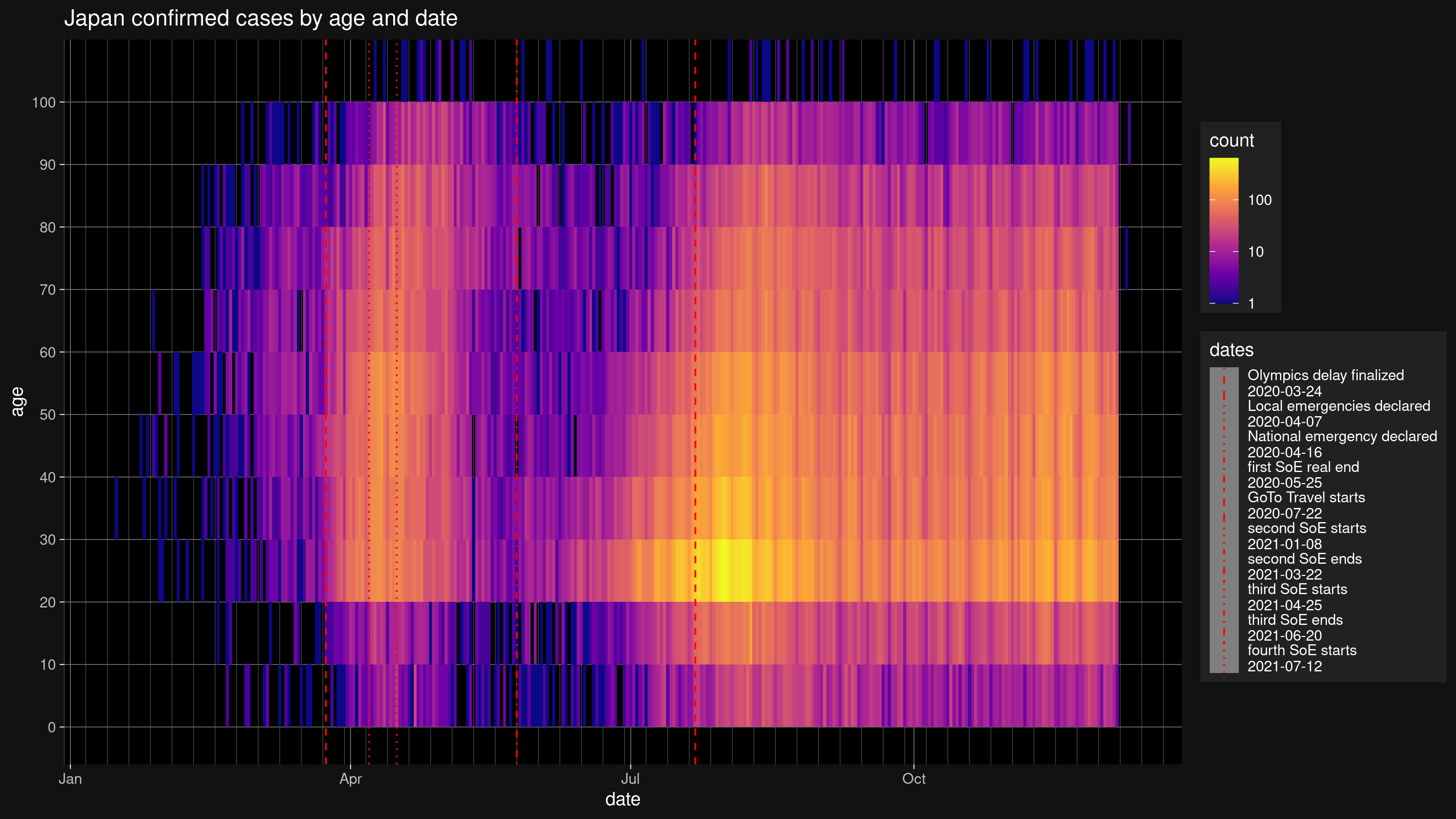Click the dates legend title
Viewport: 1456px width, 819px height.
coord(1231,350)
